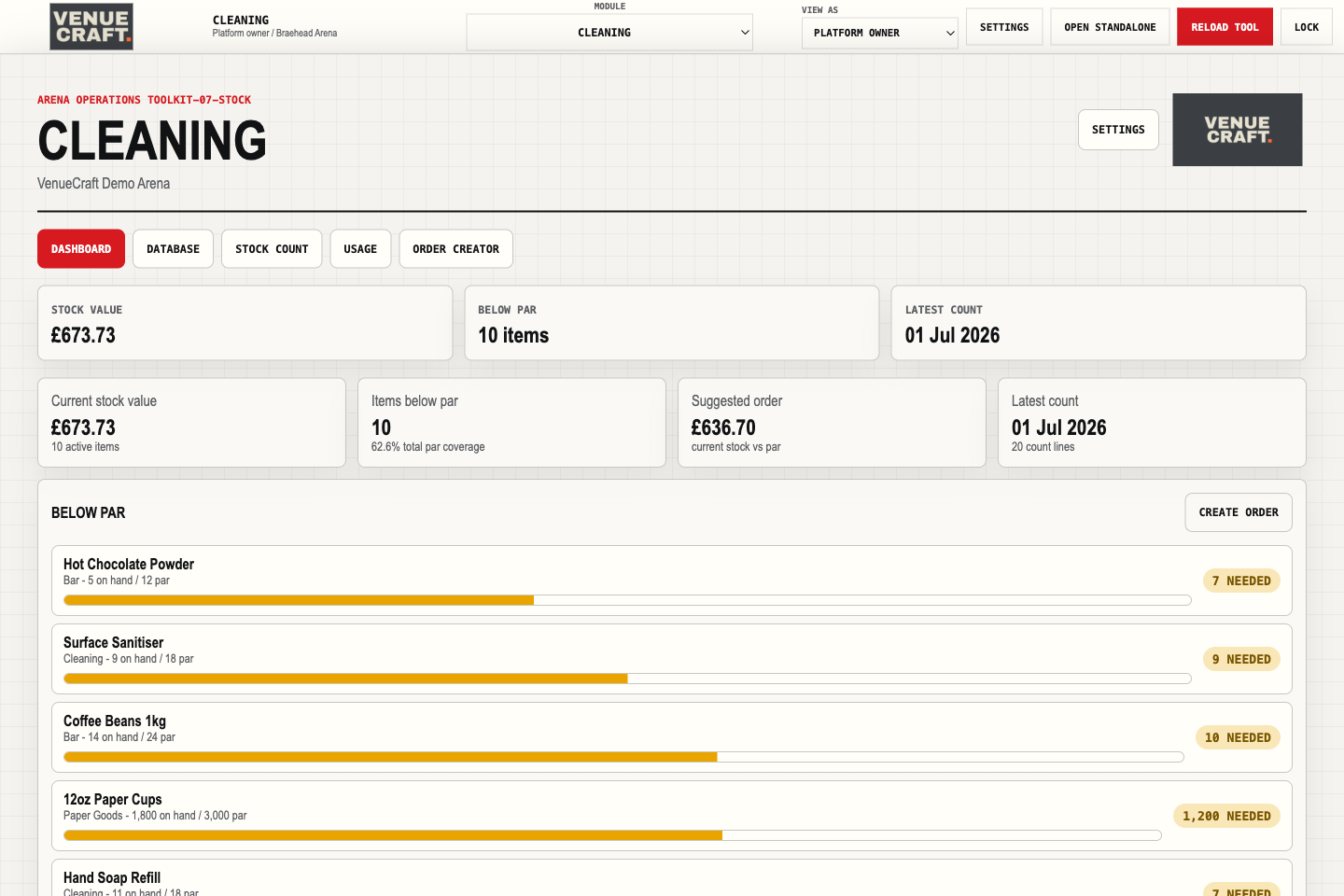Click the Hot Chocolate Powder progress bar
The image size is (1344, 896).
(x=627, y=600)
